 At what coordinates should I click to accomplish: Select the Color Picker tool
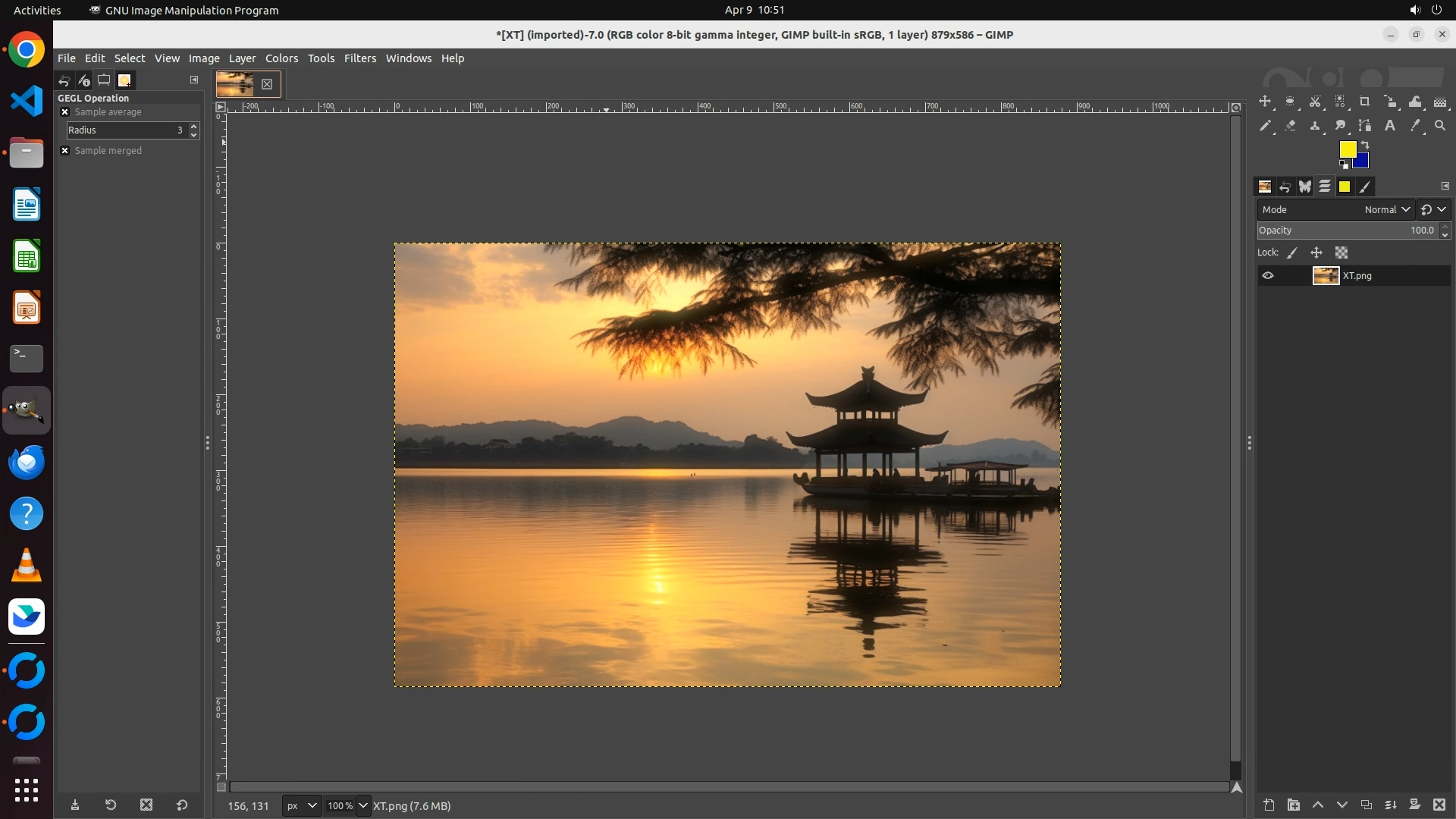[1415, 126]
